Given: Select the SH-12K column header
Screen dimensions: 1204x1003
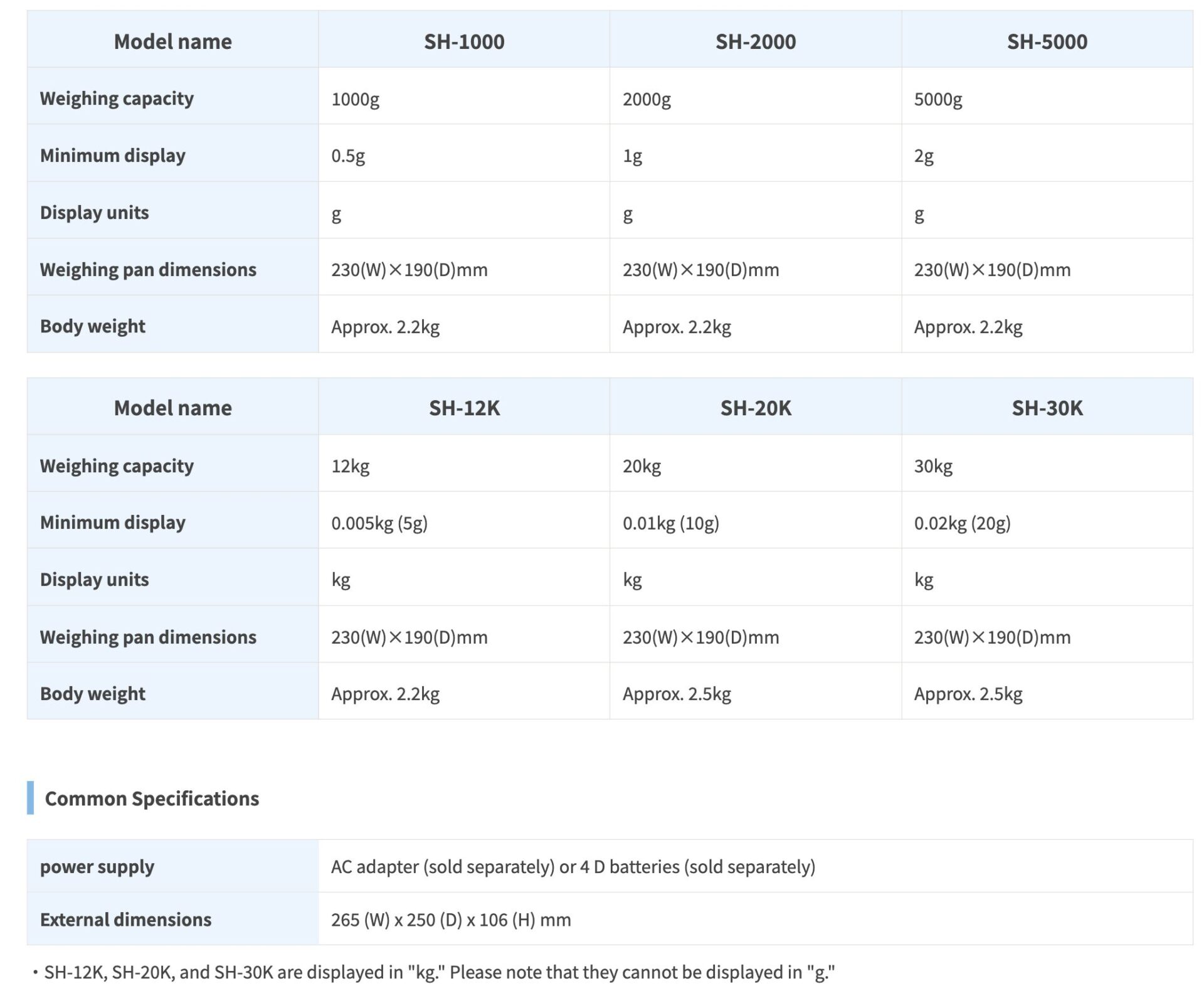Looking at the screenshot, I should pos(464,408).
